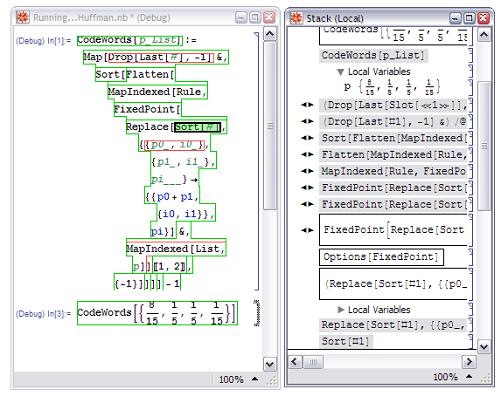501x397 pixels.
Task: Open notebook magnification 100% popup arrow
Action: pyautogui.click(x=255, y=379)
